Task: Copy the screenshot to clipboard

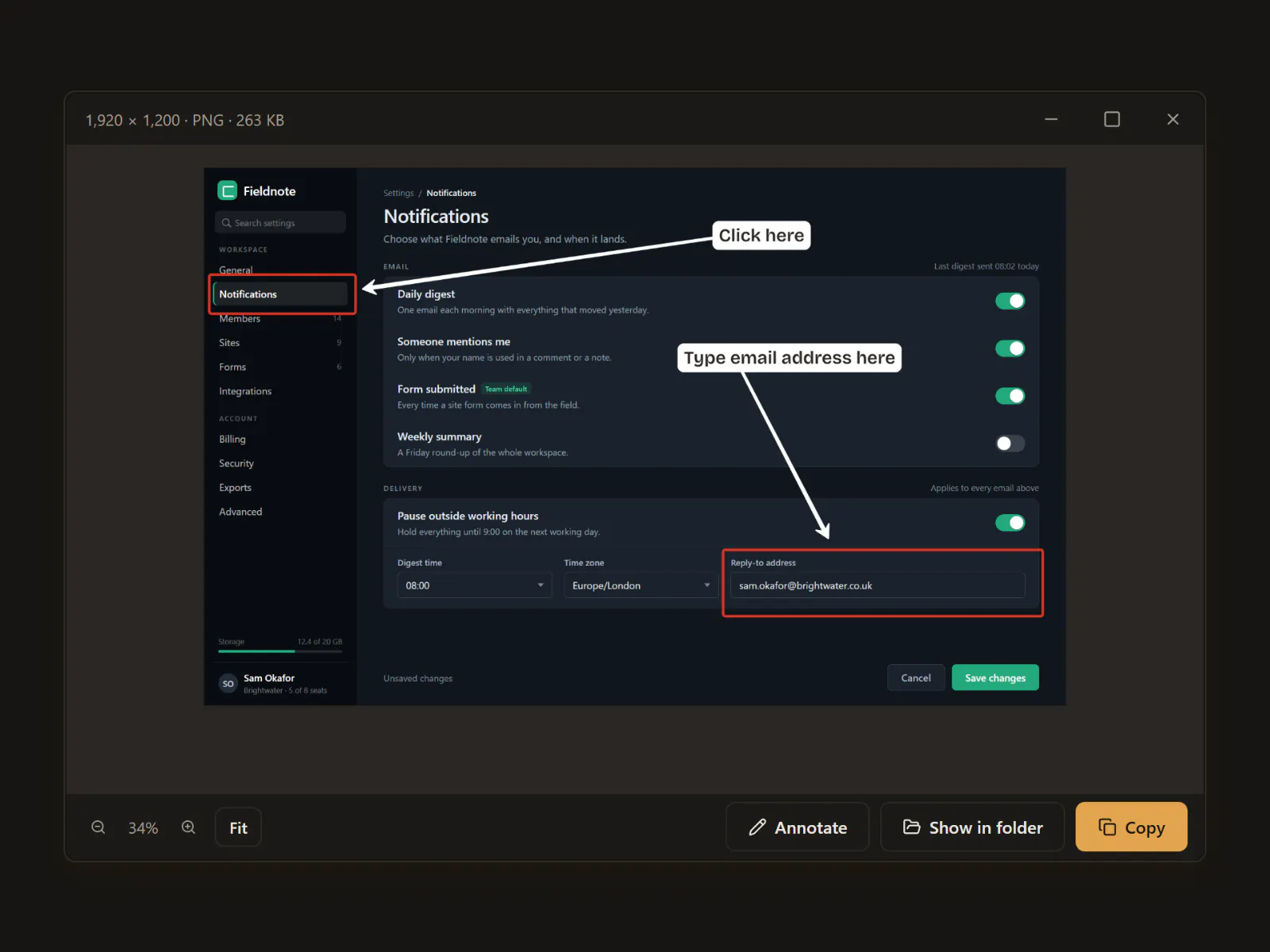Action: 1131,827
